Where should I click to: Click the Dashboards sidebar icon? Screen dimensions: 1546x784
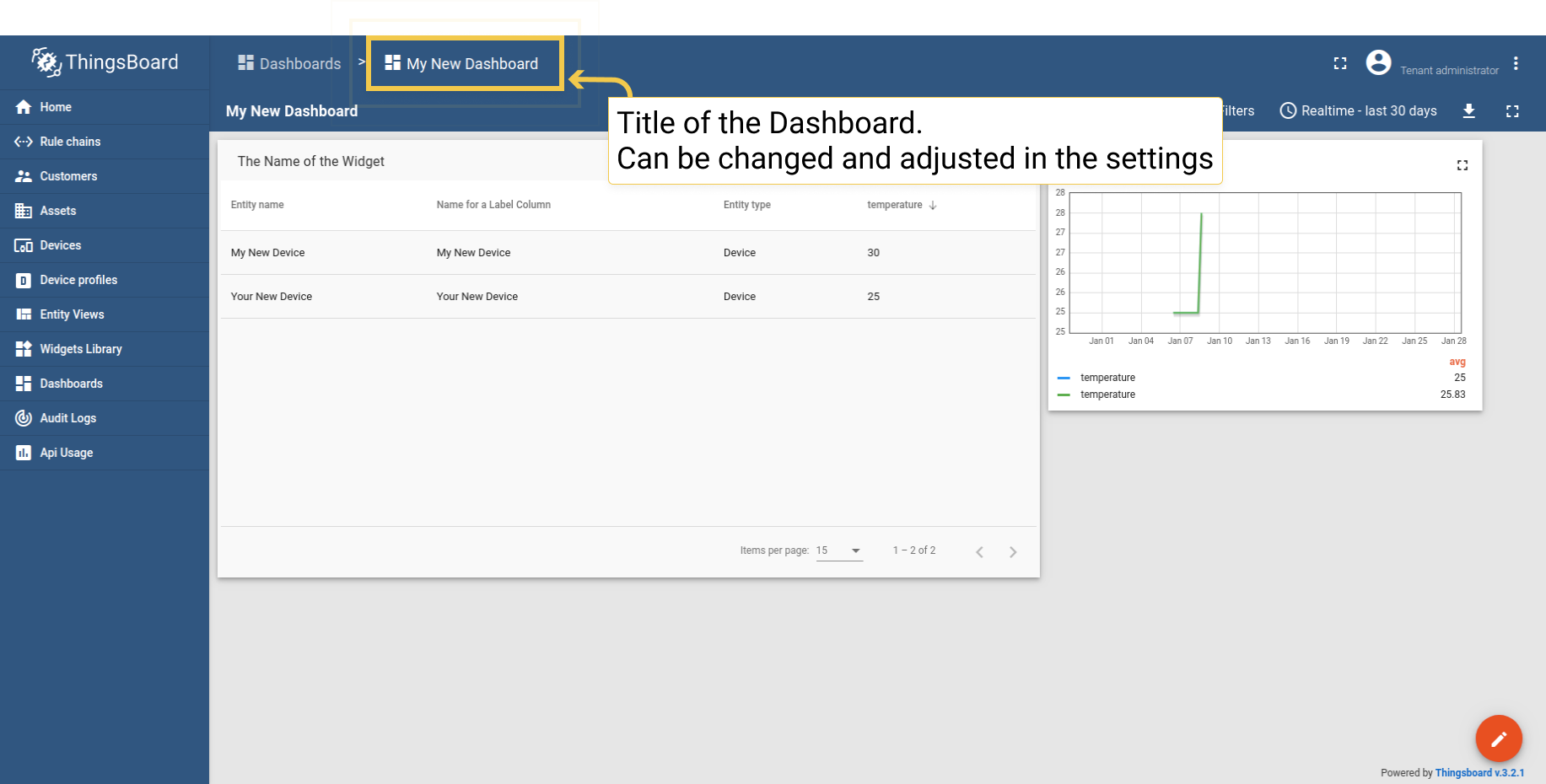click(x=24, y=384)
